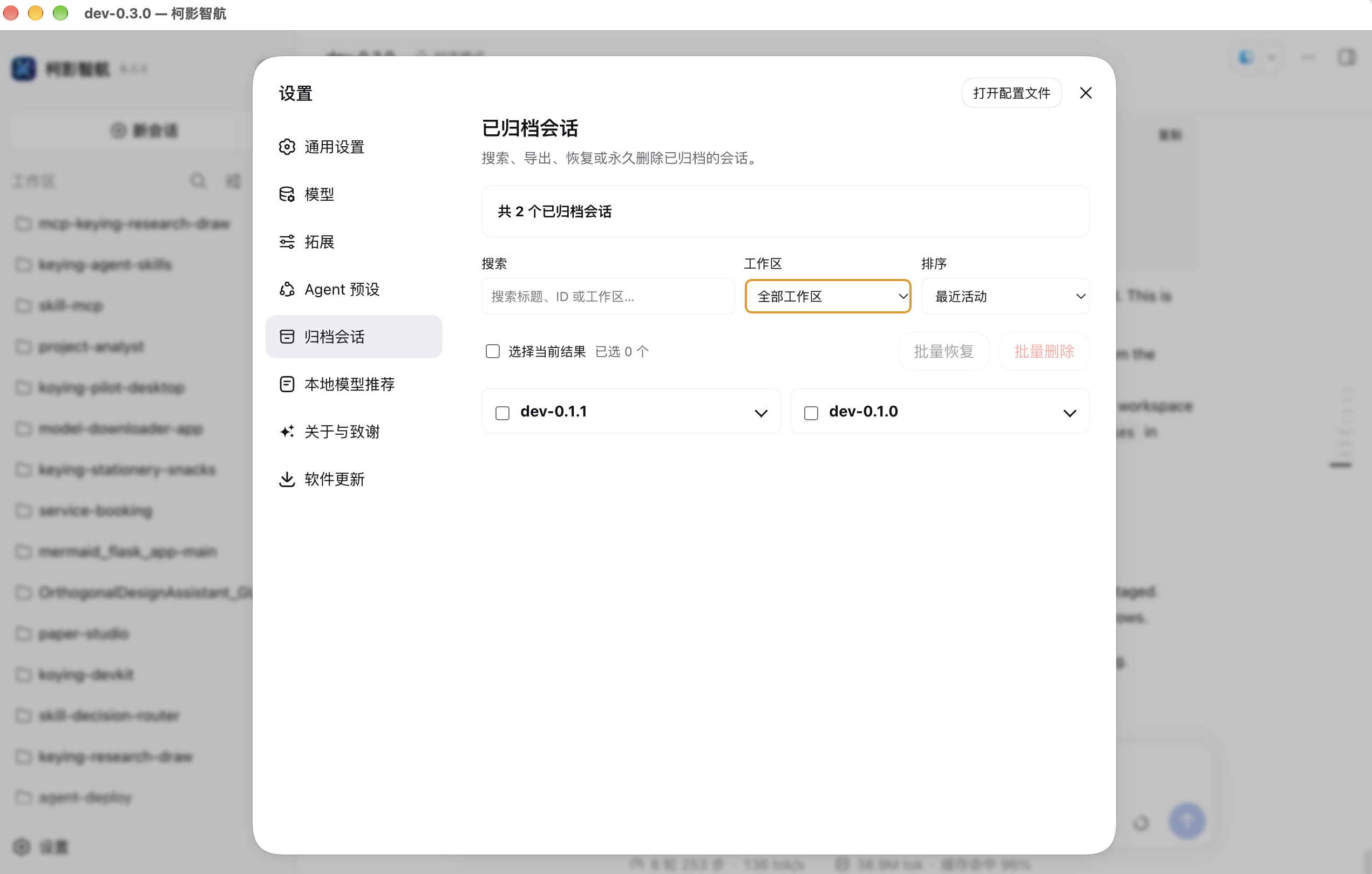Open the project-analyst workspace
The image size is (1372, 874).
(x=91, y=347)
